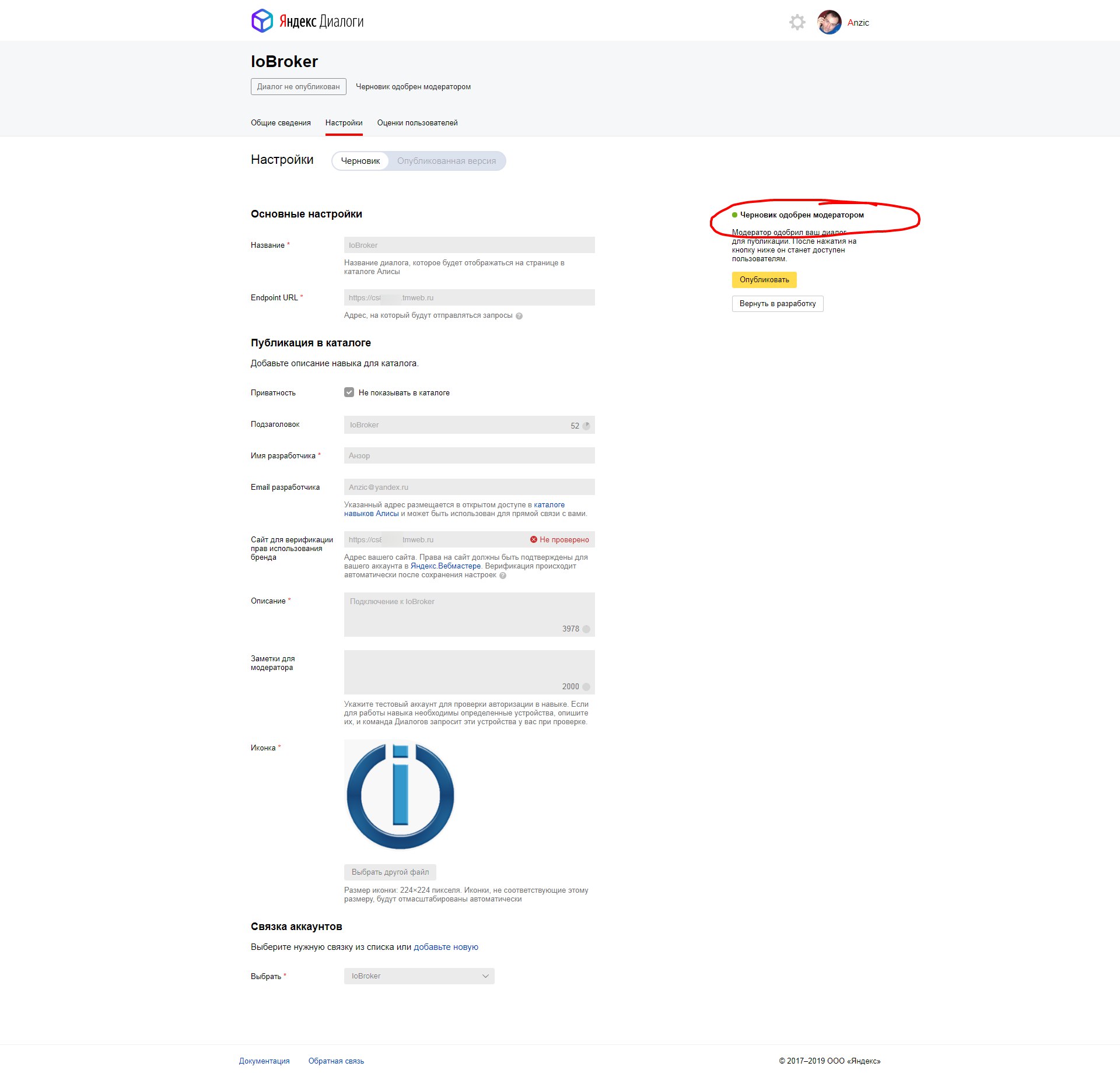The width and height of the screenshot is (1120, 1077).
Task: Toggle Не показывать в каталоге checkbox
Action: (349, 392)
